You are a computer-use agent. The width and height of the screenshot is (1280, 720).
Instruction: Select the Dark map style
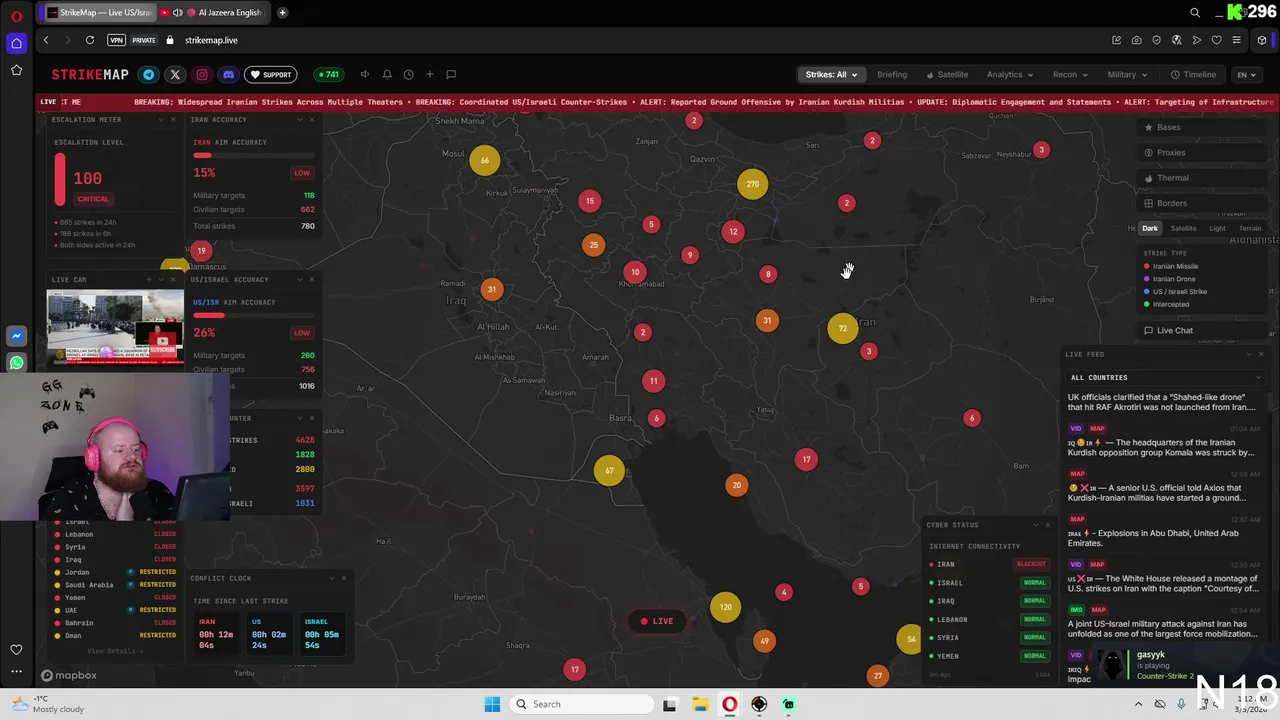[x=1150, y=228]
